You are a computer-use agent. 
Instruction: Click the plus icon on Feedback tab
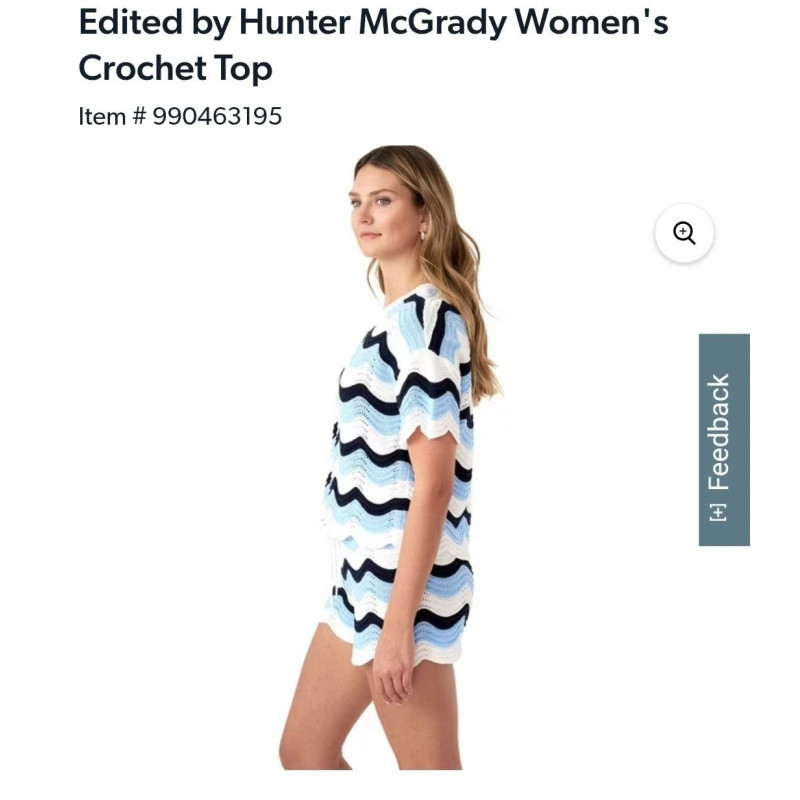pos(718,513)
